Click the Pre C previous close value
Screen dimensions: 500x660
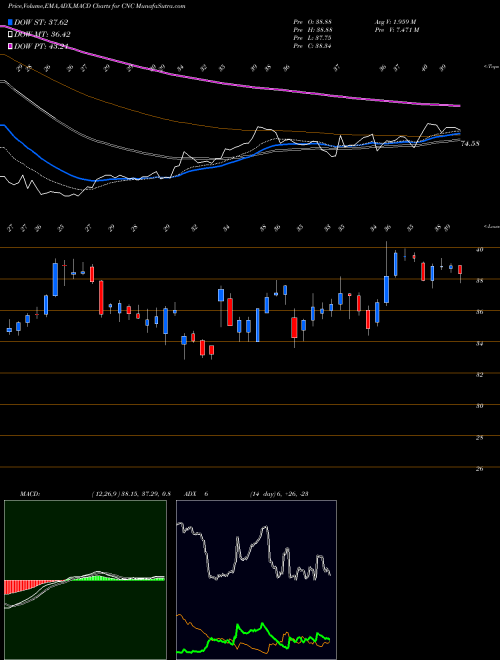pos(313,46)
